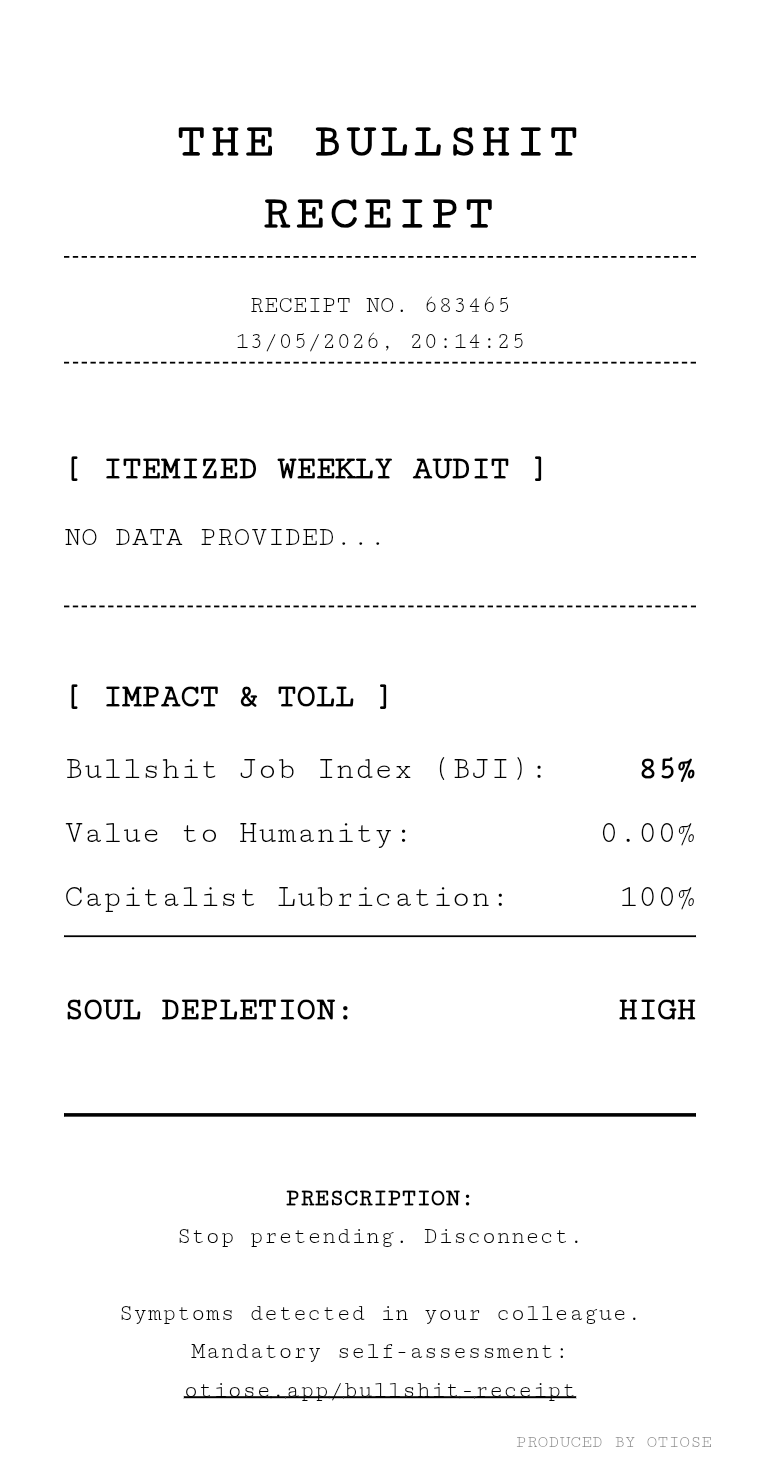Click the 85% BJI value
This screenshot has width=760, height=1476.
tap(667, 770)
